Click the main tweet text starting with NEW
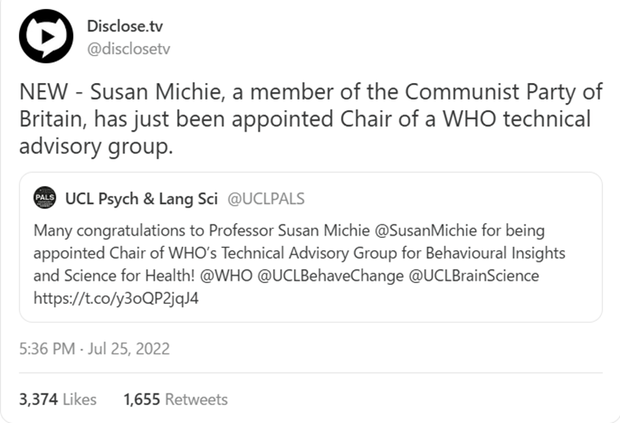This screenshot has height=423, width=620. (310, 120)
